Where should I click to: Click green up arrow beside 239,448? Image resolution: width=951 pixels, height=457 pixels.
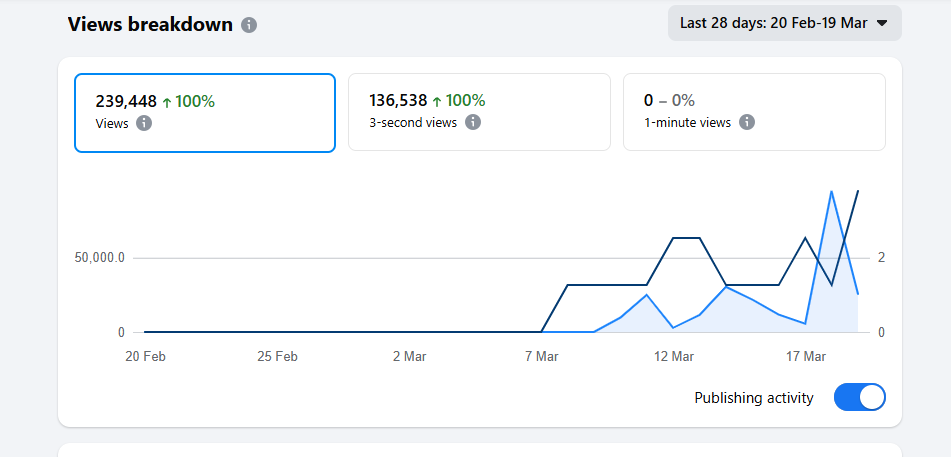pos(166,101)
